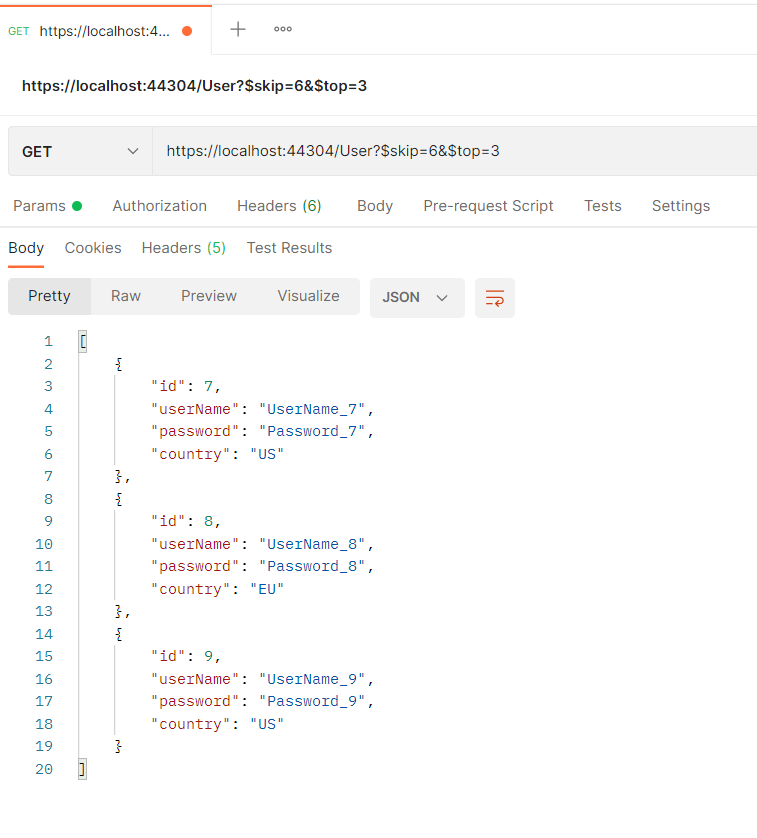Open a new request tab with plus icon
Screen dimensions: 757x838
click(x=238, y=29)
